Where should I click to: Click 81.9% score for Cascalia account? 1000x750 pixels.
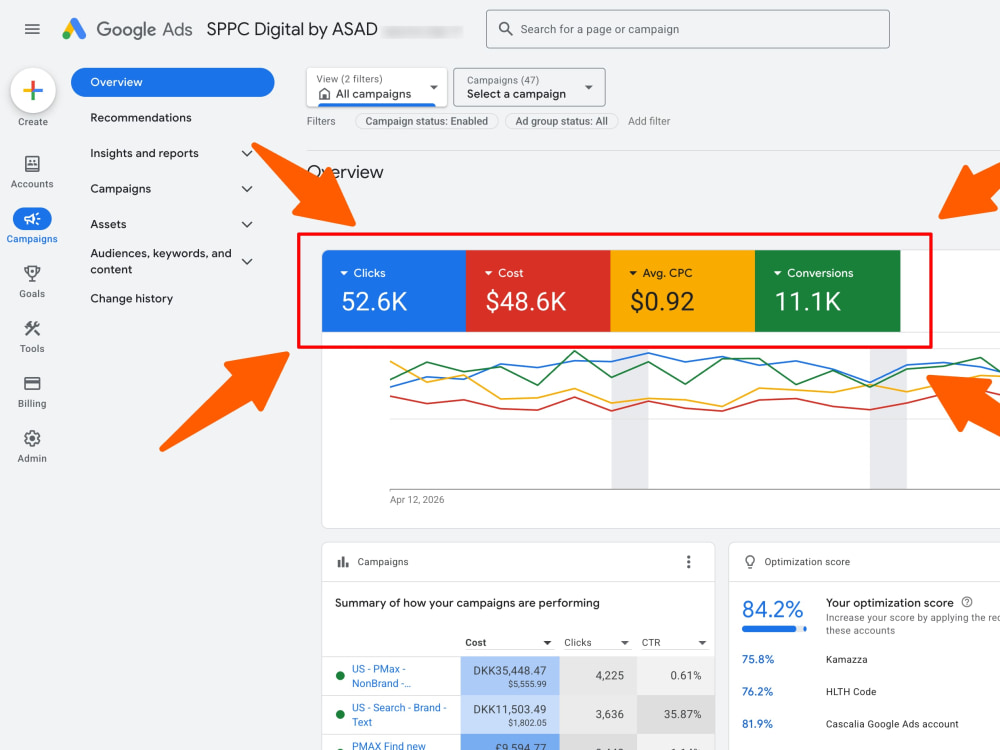click(757, 724)
